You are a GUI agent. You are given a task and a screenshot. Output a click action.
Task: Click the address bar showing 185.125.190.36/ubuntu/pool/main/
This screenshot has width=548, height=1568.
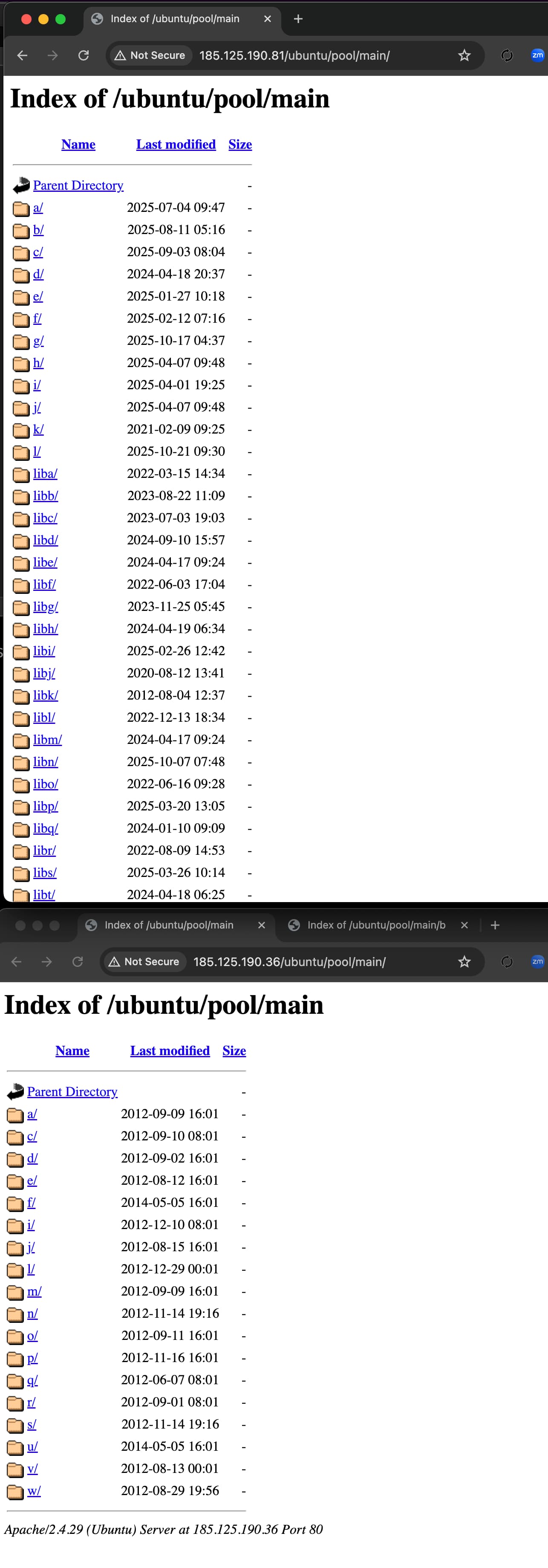[x=289, y=961]
